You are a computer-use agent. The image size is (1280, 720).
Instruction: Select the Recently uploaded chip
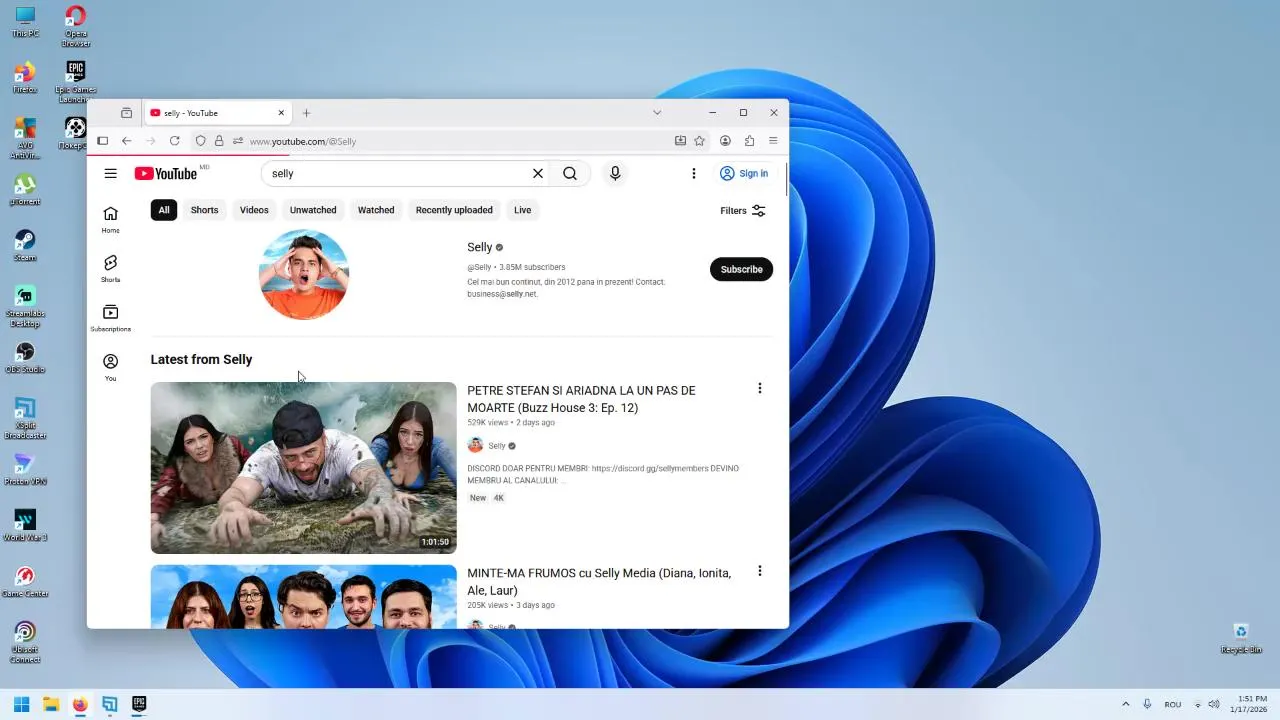(x=454, y=210)
